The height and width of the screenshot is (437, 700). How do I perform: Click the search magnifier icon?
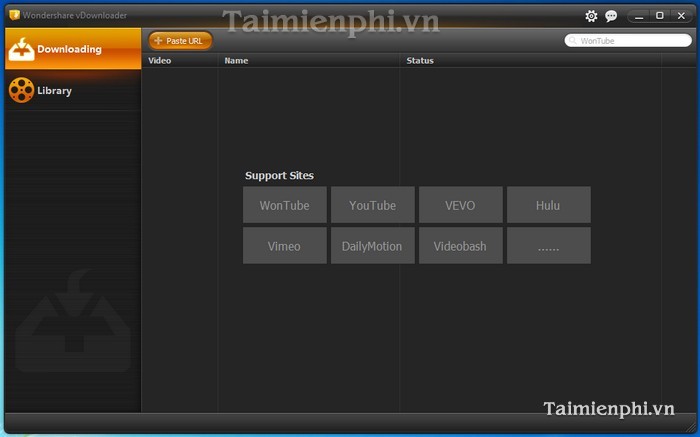tap(573, 41)
